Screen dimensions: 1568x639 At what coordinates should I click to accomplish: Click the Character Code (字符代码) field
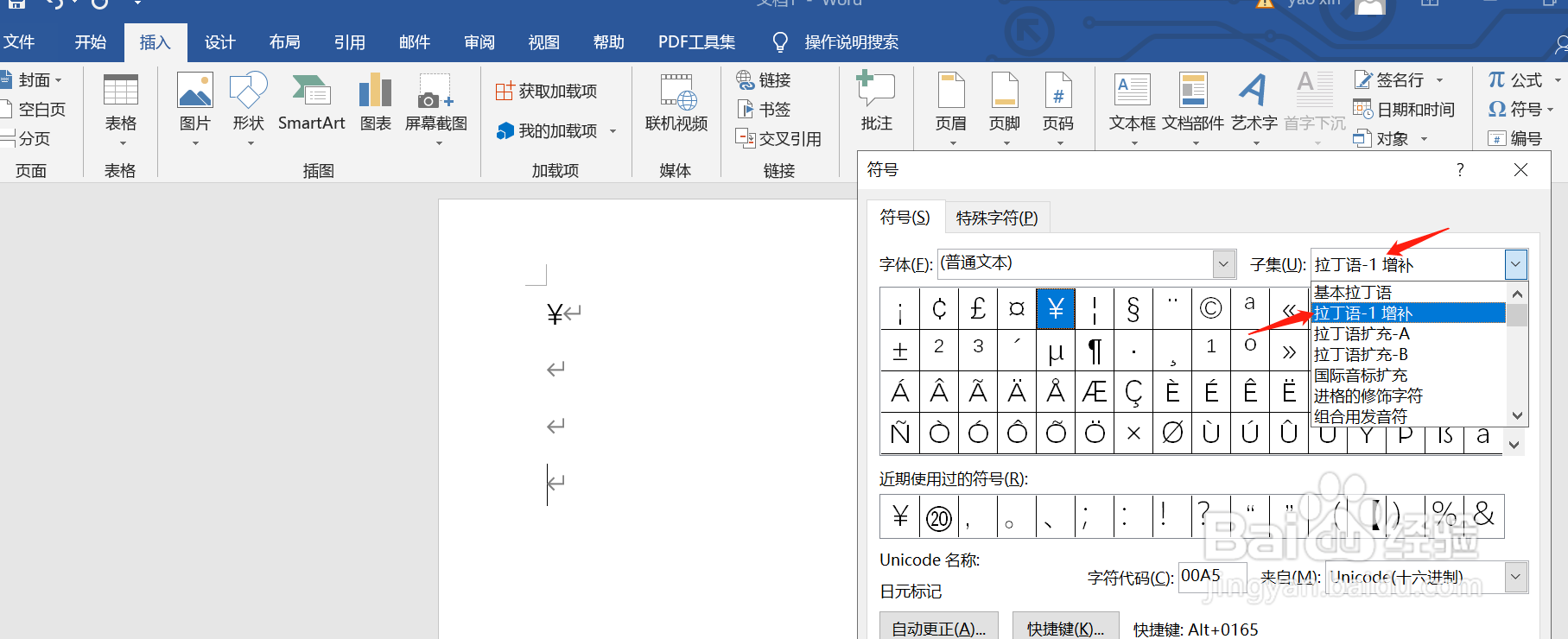coord(1213,577)
